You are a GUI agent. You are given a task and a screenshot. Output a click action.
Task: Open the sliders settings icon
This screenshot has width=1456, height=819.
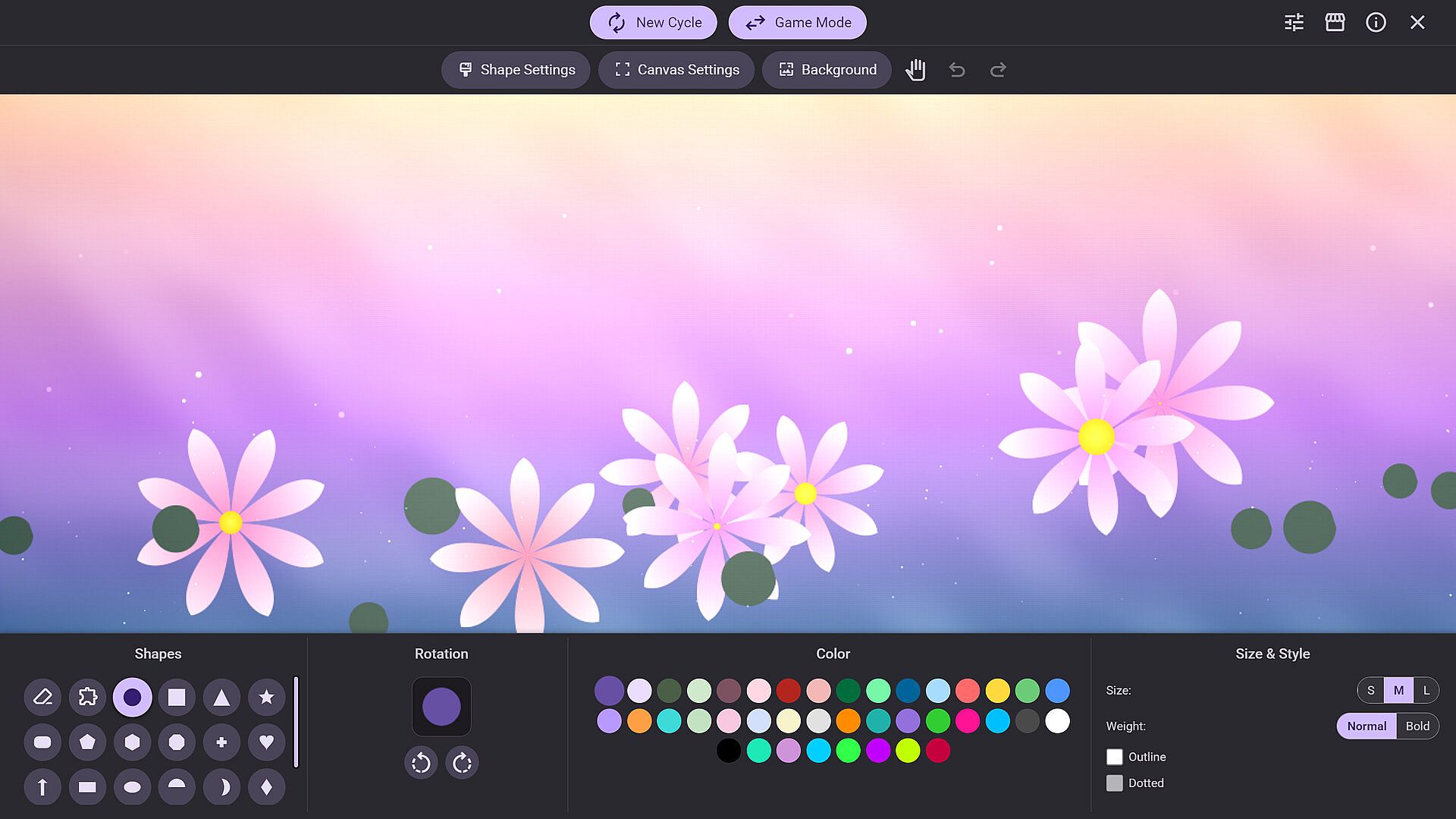[1294, 23]
